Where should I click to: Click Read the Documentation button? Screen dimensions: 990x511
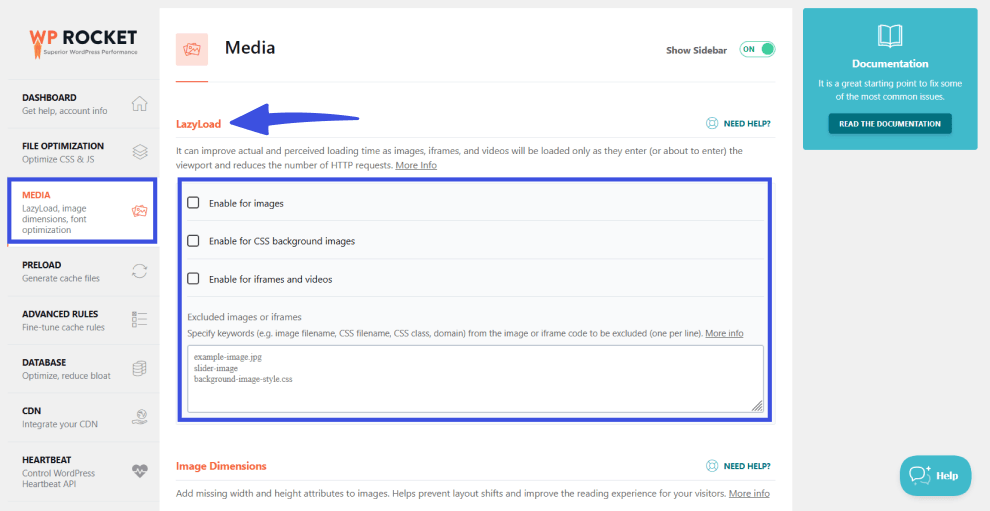890,124
